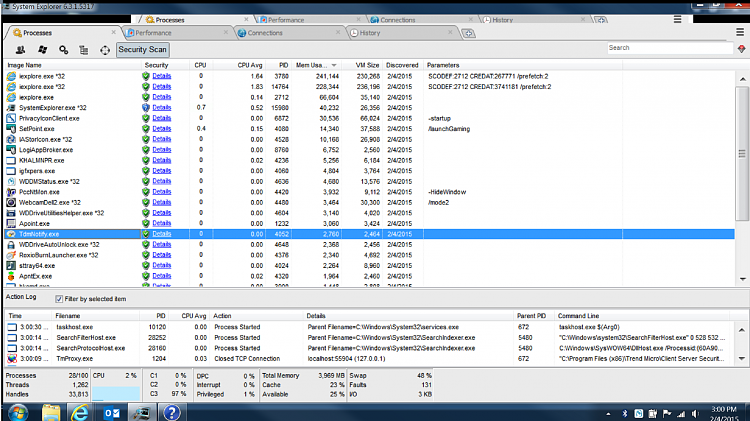Click ApntEx.exe process icon
This screenshot has height=421, width=750.
tap(11, 276)
